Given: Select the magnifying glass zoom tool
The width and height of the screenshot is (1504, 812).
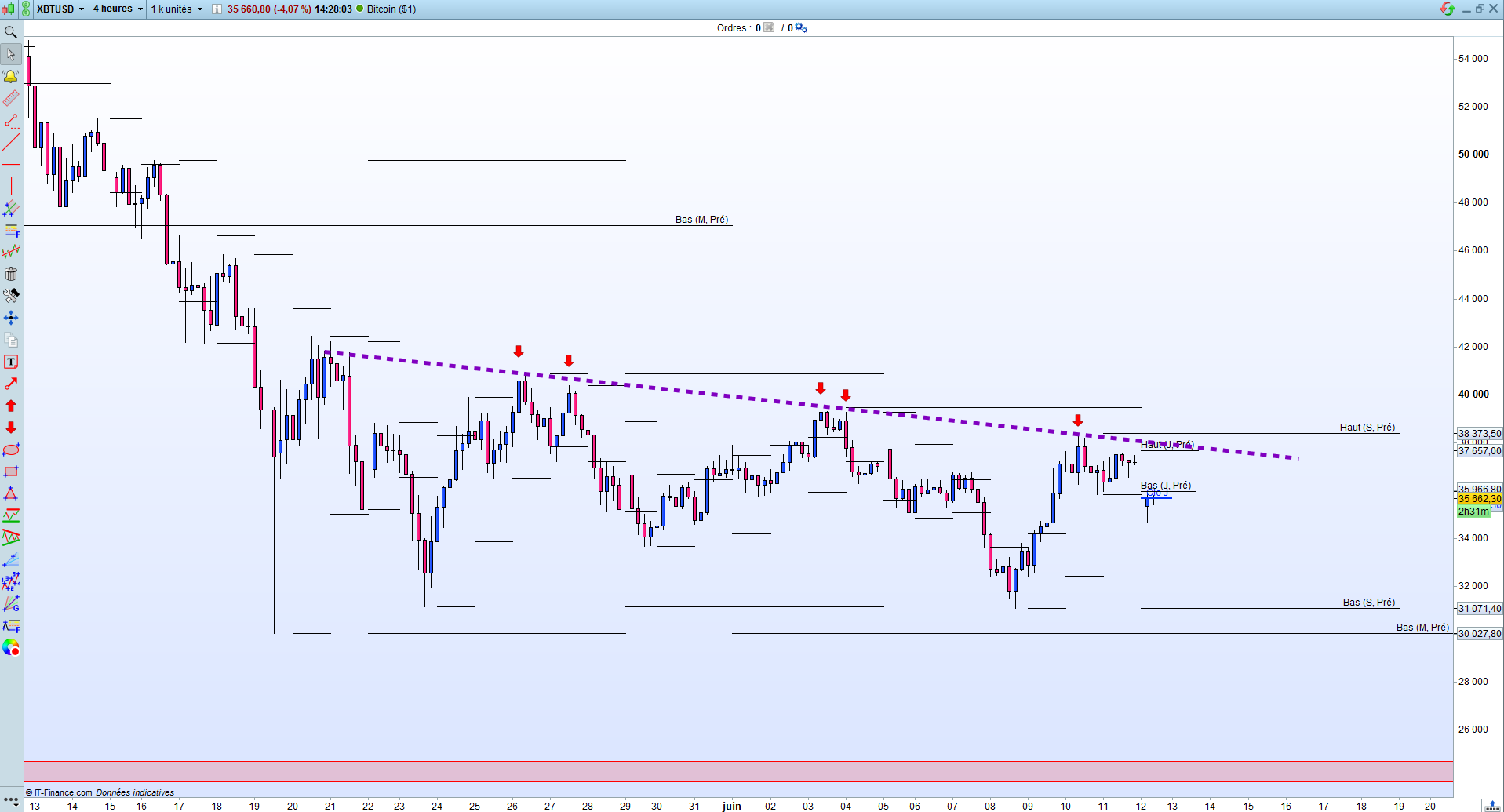Looking at the screenshot, I should (11, 32).
